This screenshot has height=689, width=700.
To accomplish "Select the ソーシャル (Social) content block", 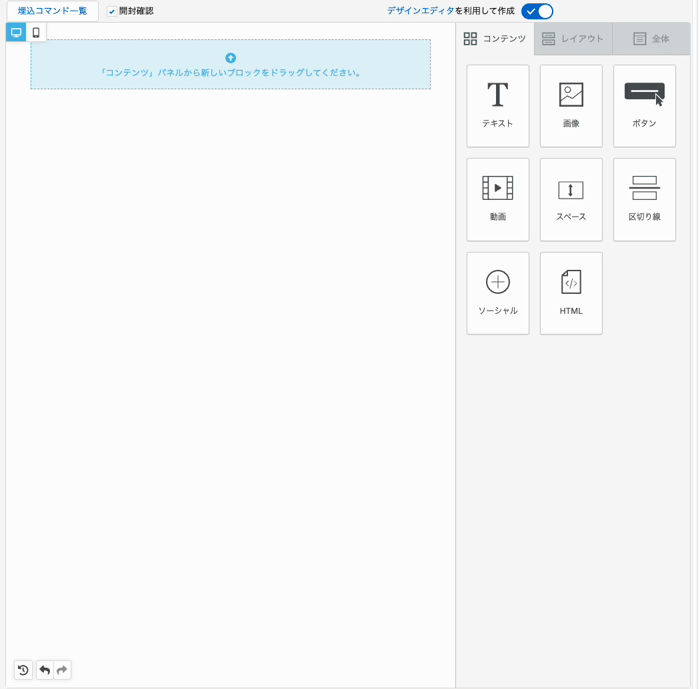I will [497, 293].
